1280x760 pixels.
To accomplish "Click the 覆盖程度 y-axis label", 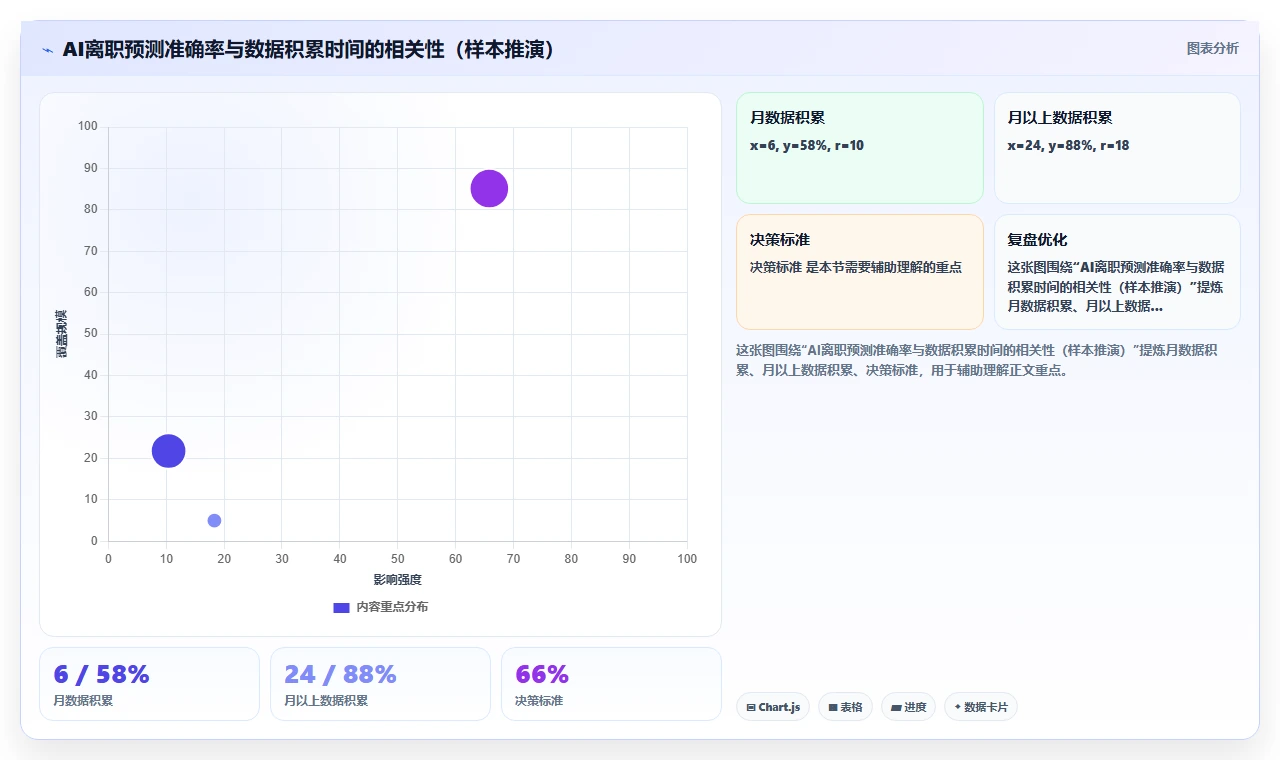I will click(61, 334).
